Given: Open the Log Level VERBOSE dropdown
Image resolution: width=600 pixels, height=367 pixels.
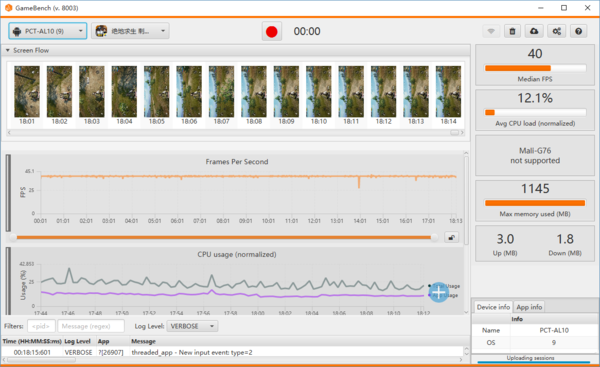Looking at the screenshot, I should point(192,326).
